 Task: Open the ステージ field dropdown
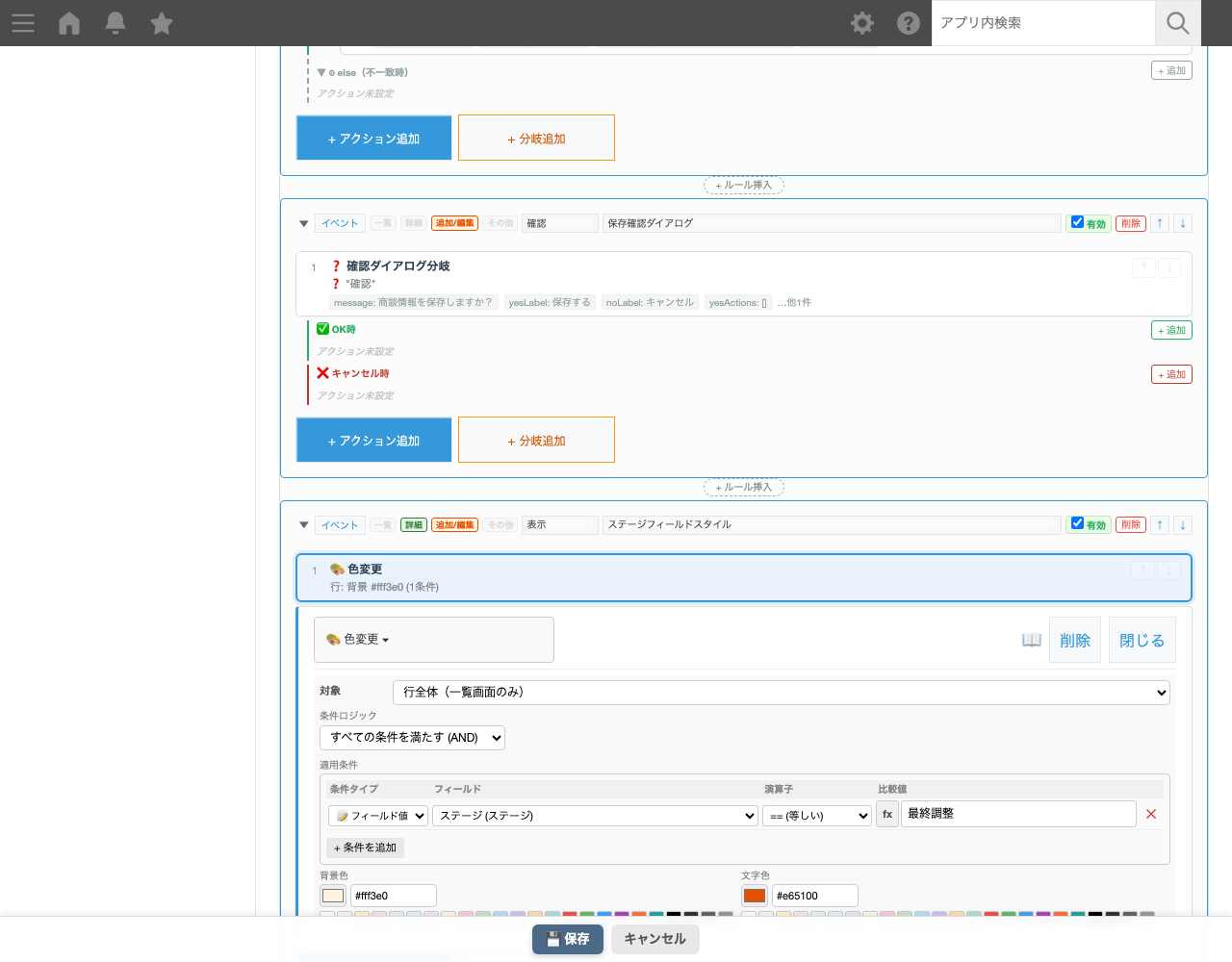pos(595,816)
